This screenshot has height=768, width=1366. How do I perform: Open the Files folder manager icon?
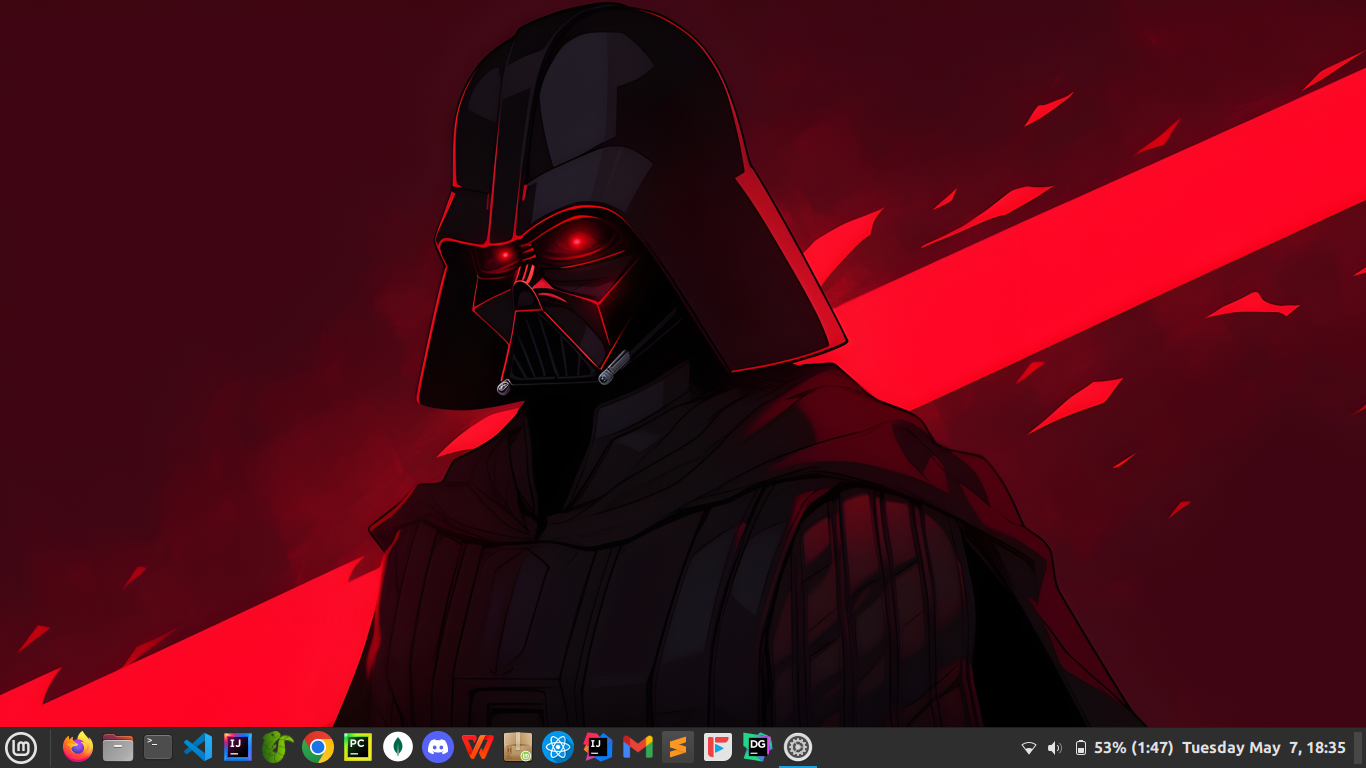pos(118,747)
